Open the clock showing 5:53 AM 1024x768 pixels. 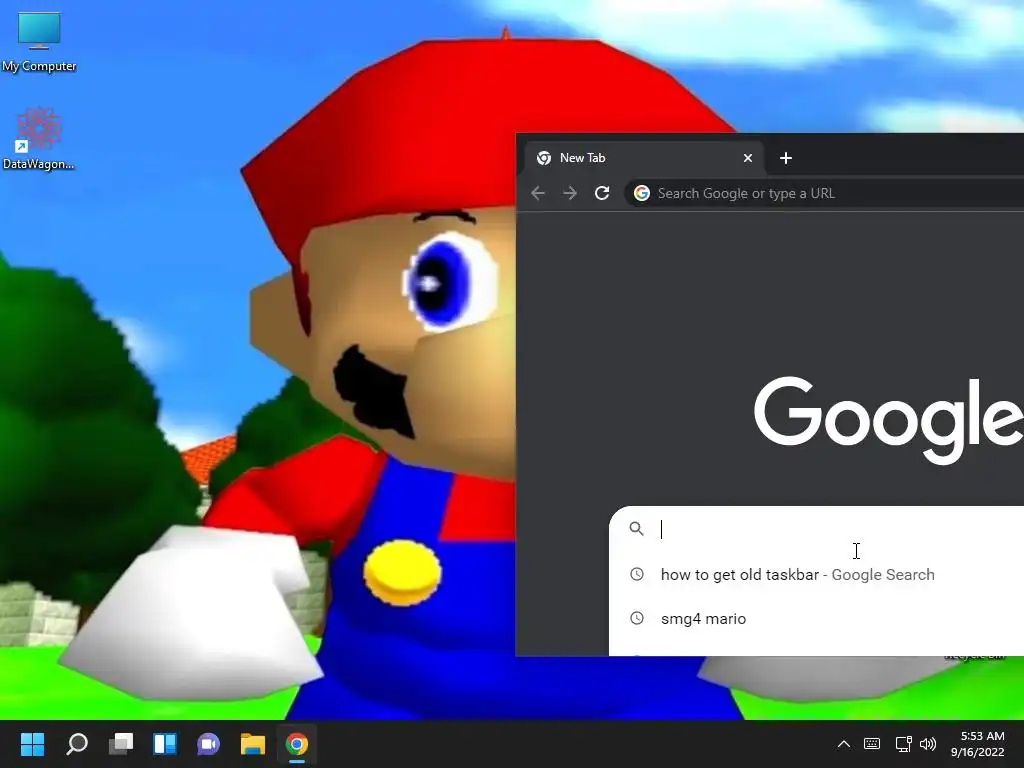click(978, 744)
